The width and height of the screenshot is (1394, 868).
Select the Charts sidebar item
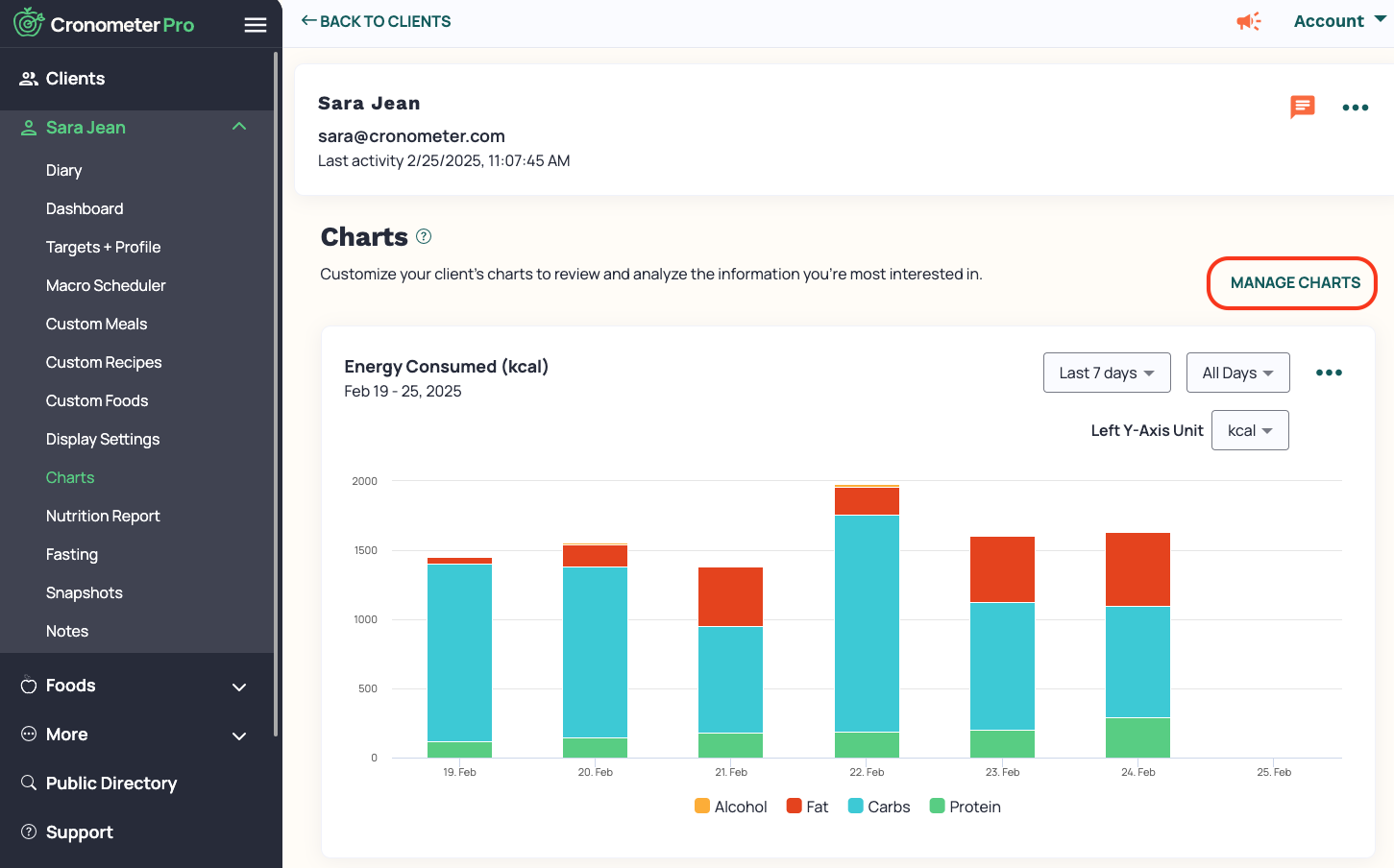70,477
